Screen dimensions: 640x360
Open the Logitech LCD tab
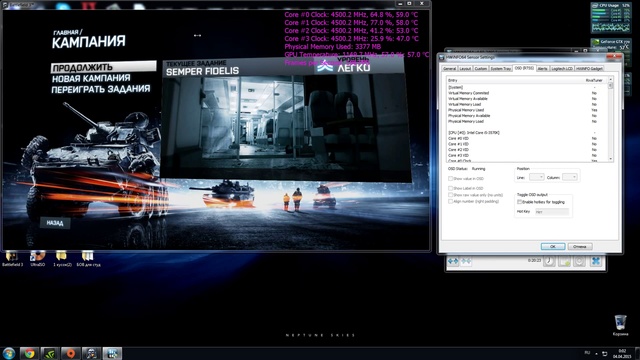click(x=562, y=69)
